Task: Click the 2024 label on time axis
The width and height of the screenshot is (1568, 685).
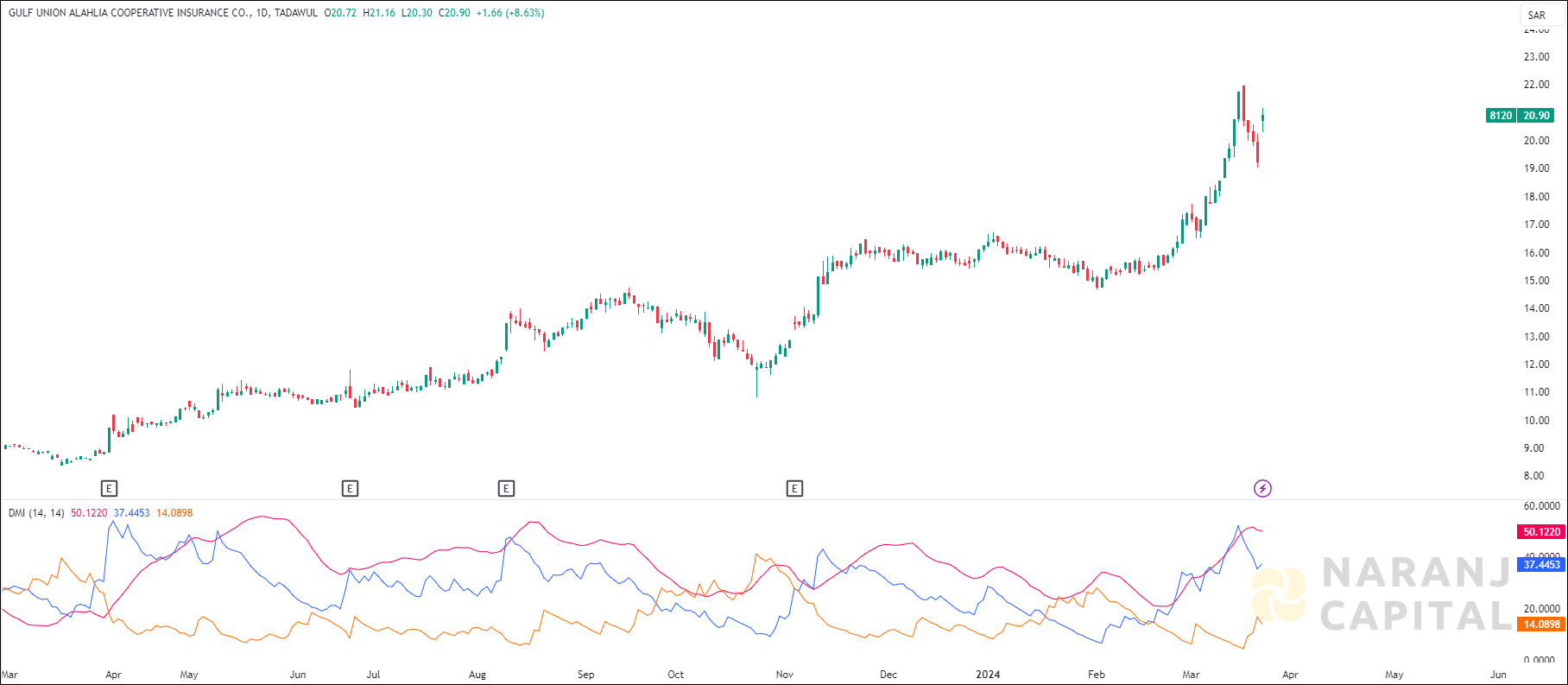Action: point(988,675)
